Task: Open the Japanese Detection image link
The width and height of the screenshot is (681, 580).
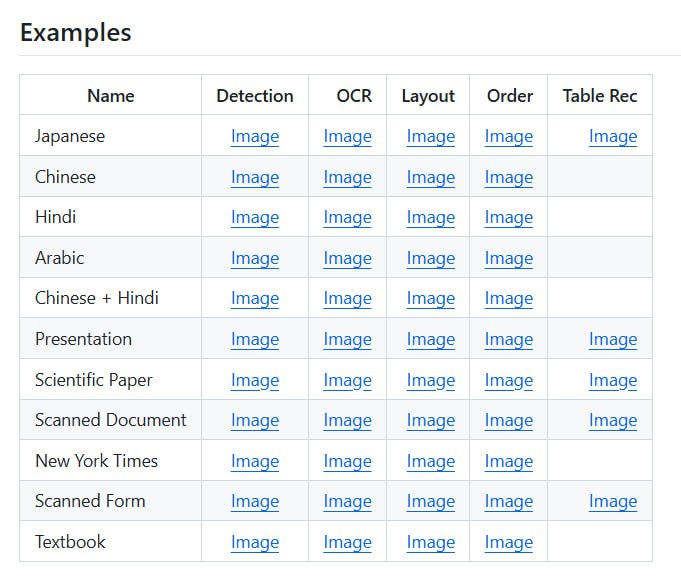Action: click(x=254, y=136)
